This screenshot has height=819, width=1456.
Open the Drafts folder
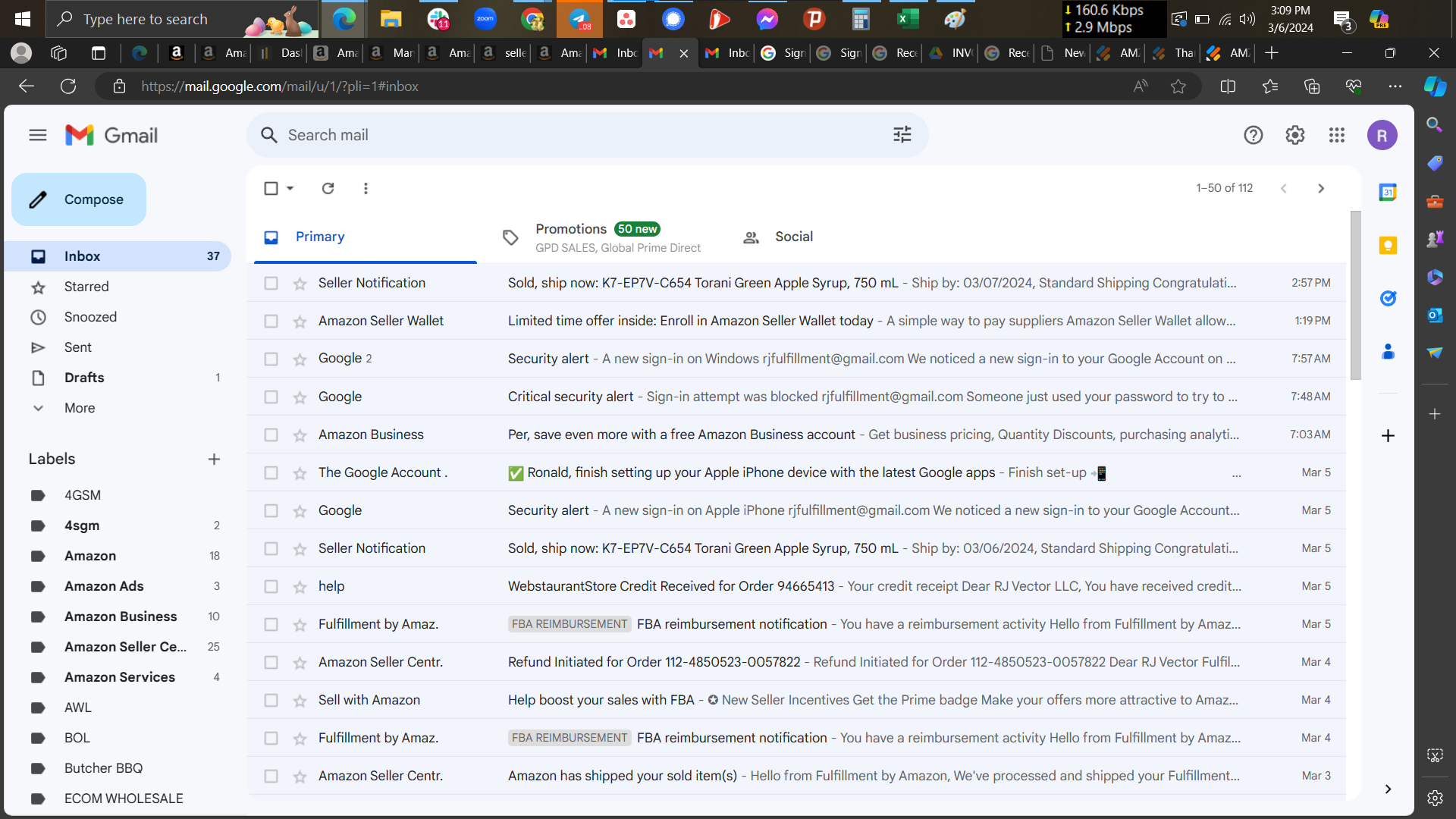click(118, 378)
